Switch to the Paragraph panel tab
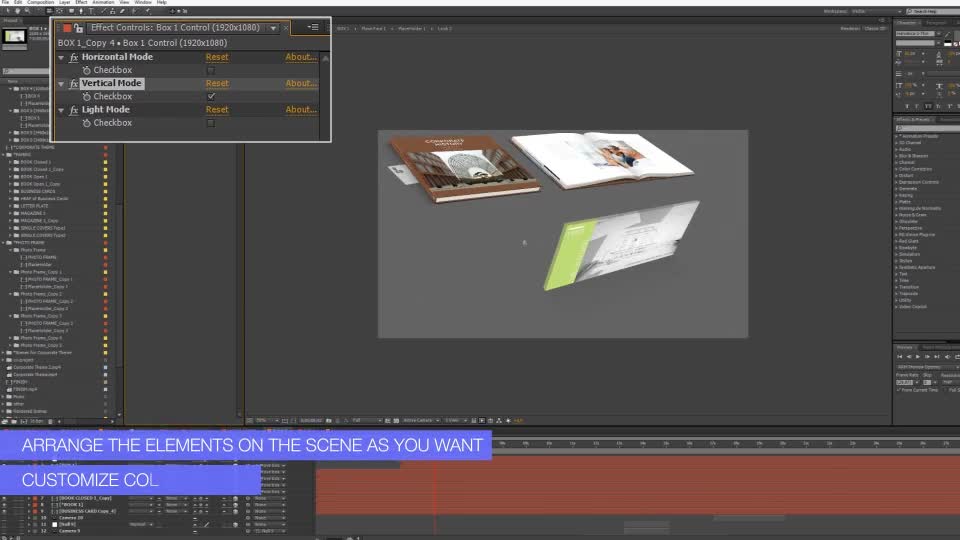The height and width of the screenshot is (540, 960). 936,23
